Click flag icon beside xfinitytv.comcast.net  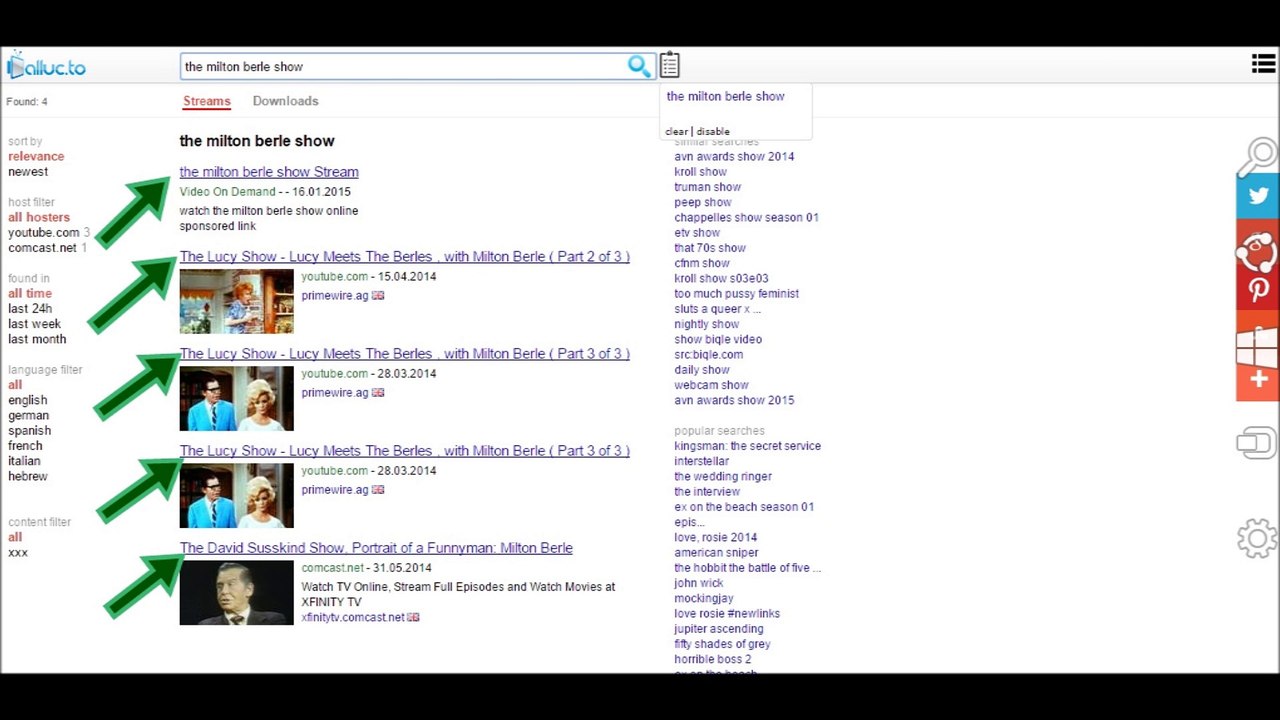pos(413,617)
